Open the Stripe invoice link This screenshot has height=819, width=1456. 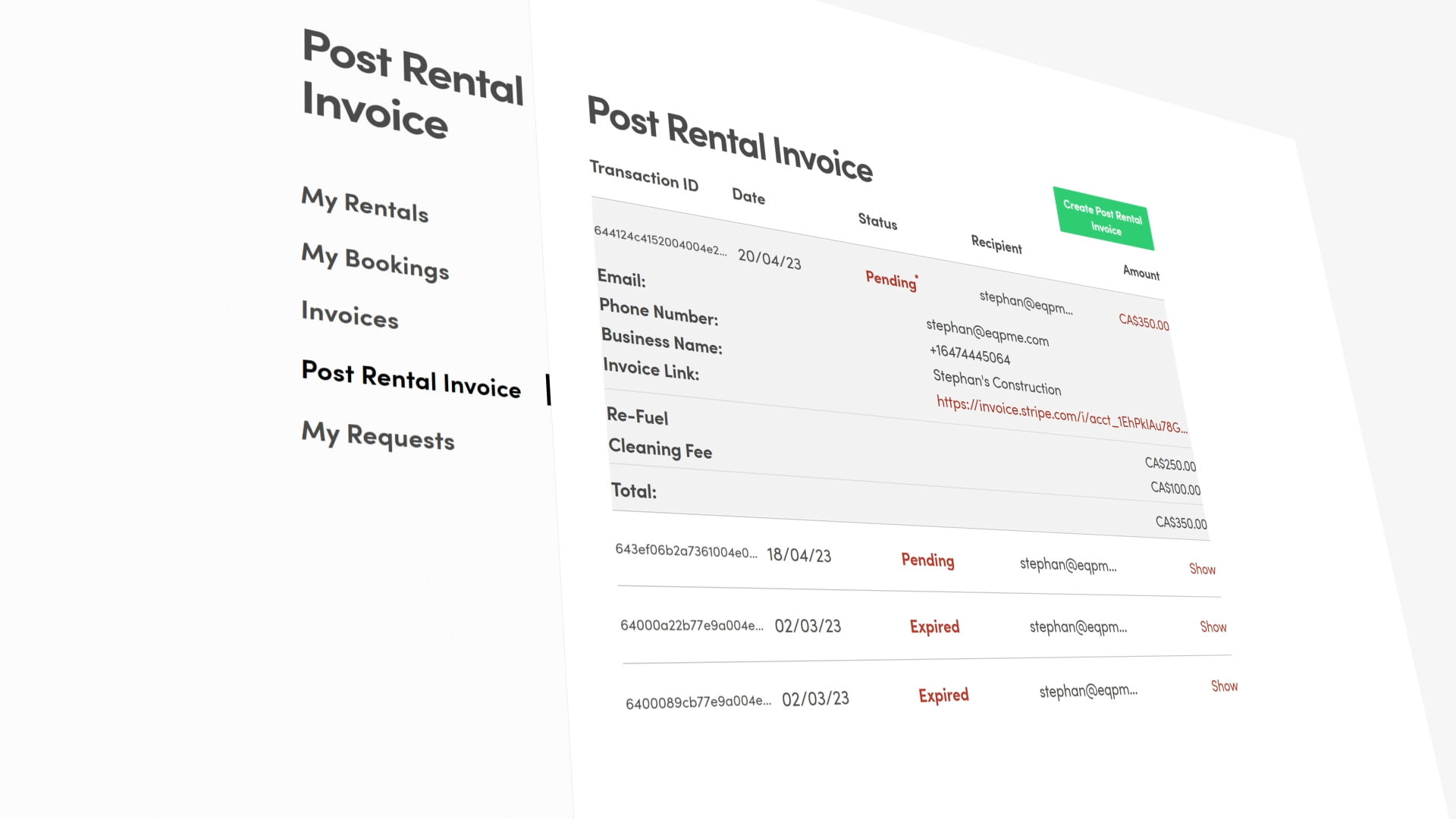1061,415
